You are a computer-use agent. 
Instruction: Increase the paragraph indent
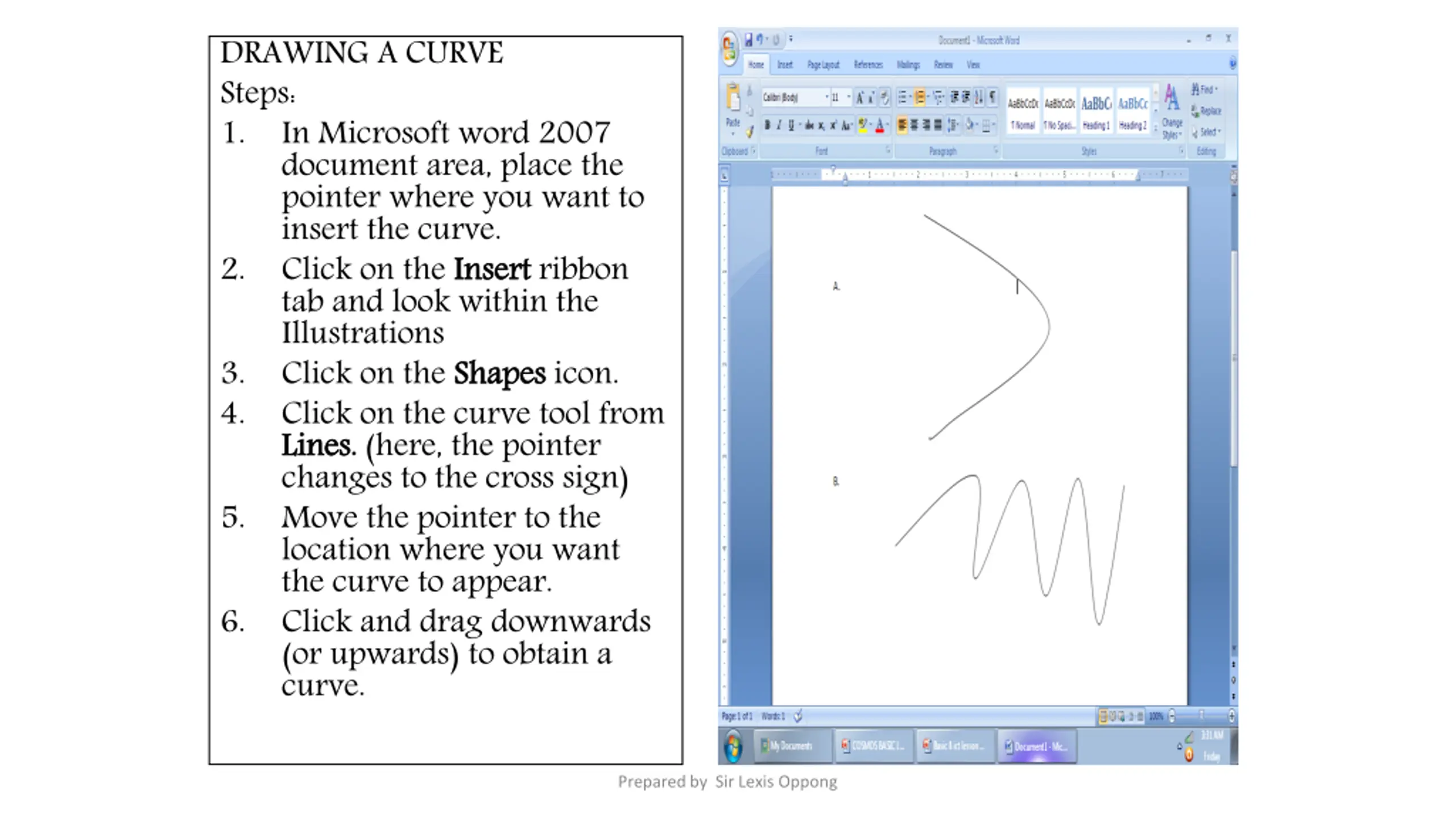coord(966,97)
